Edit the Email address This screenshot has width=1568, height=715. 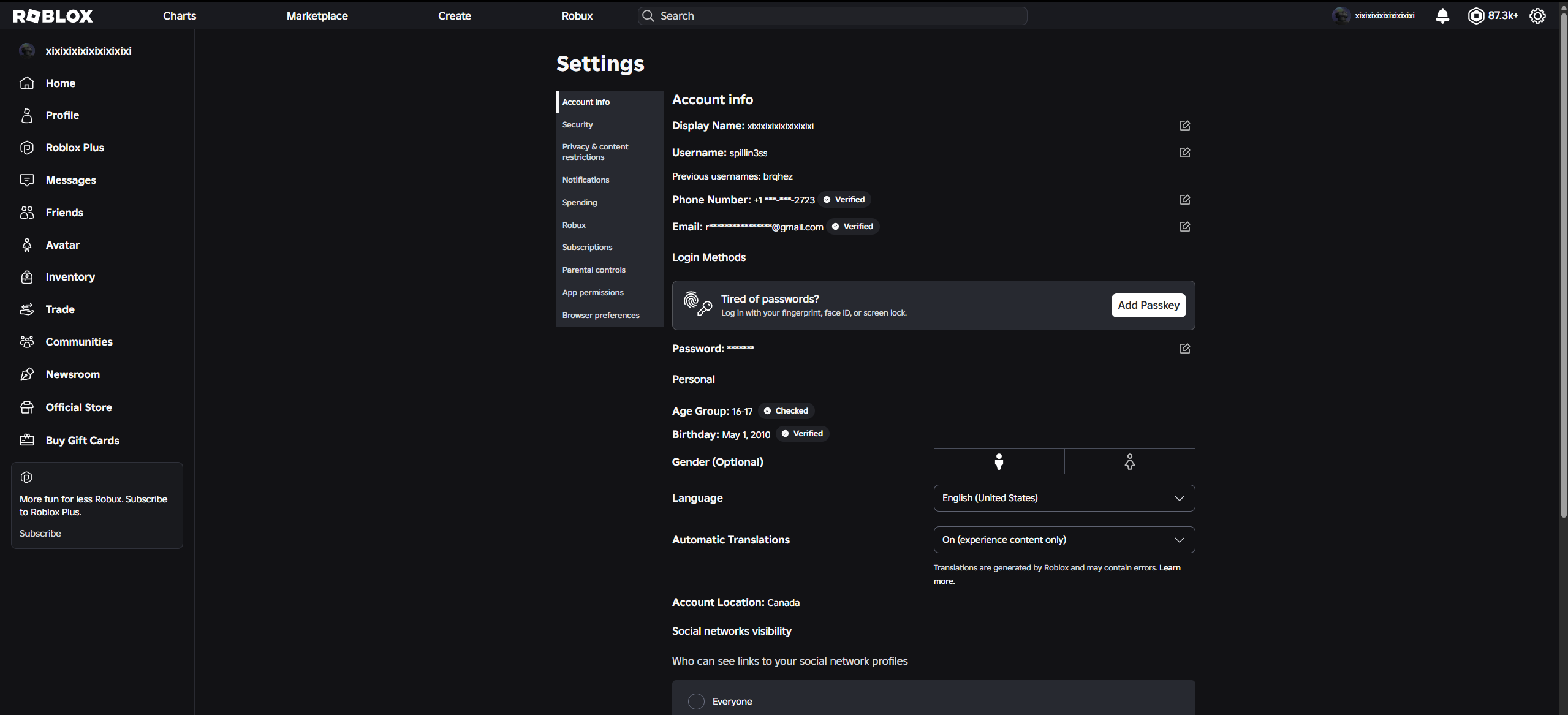pyautogui.click(x=1184, y=227)
